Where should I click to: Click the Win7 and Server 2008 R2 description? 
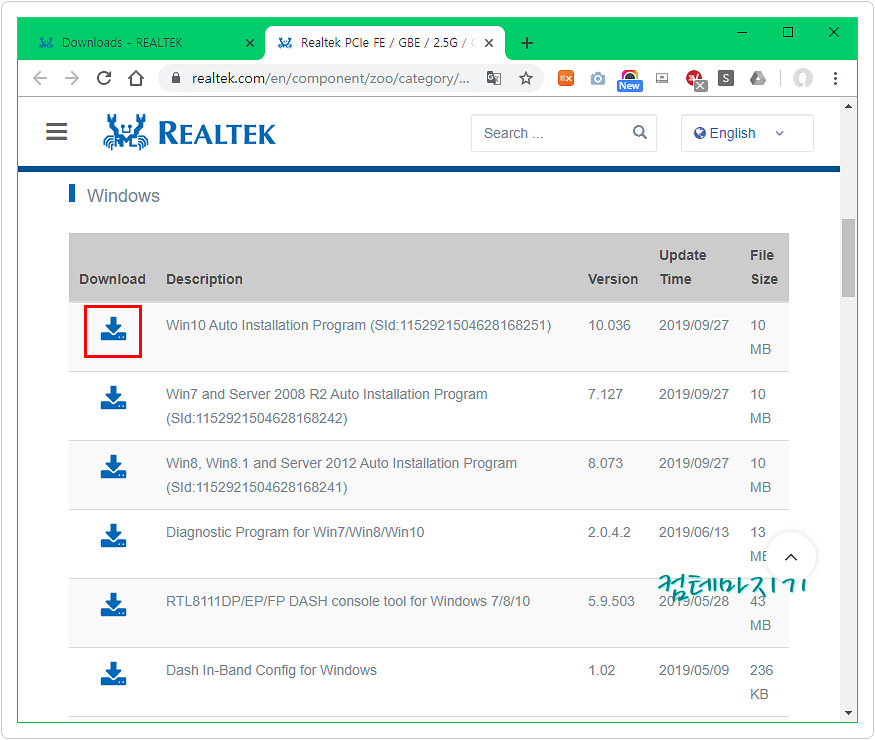pyautogui.click(x=326, y=406)
